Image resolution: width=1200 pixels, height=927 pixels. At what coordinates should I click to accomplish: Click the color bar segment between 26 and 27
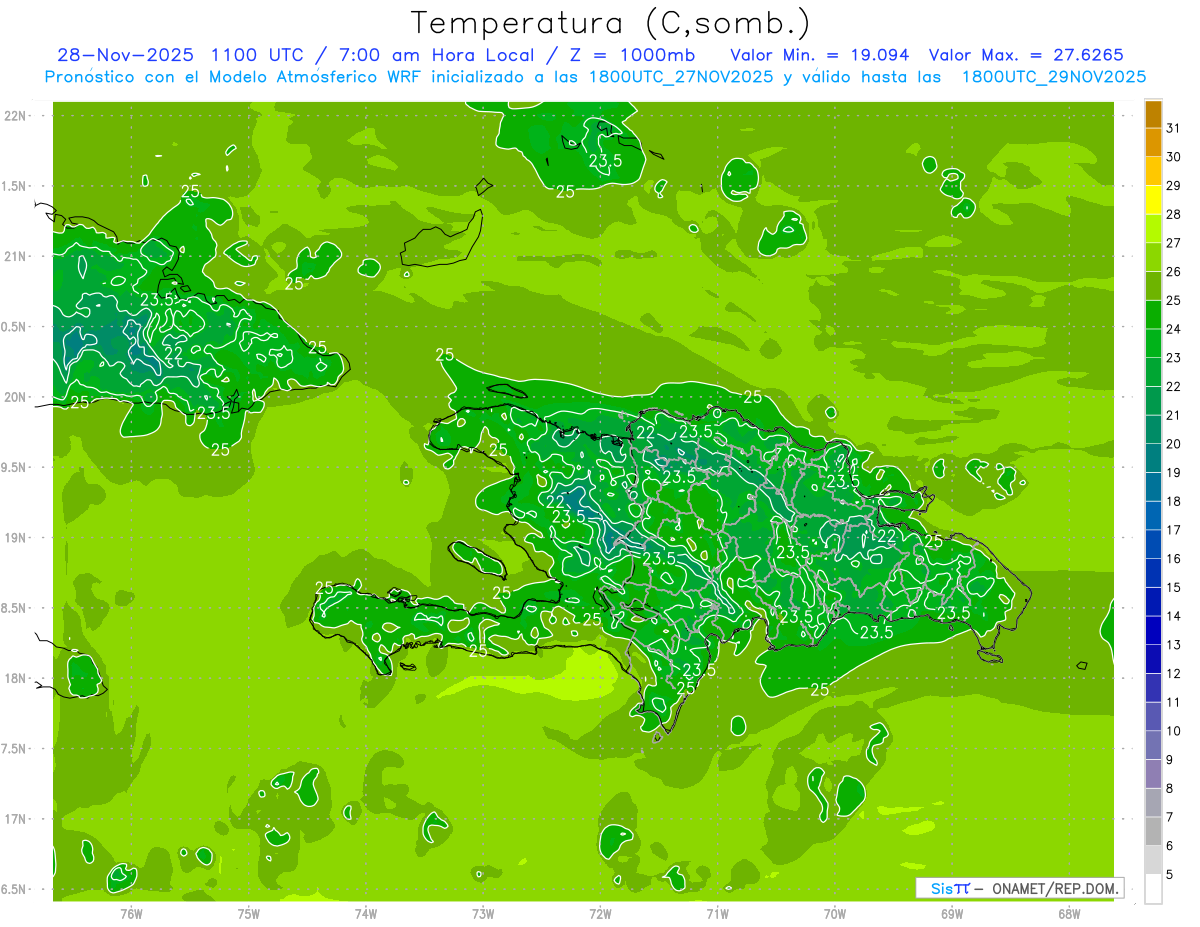(1153, 258)
